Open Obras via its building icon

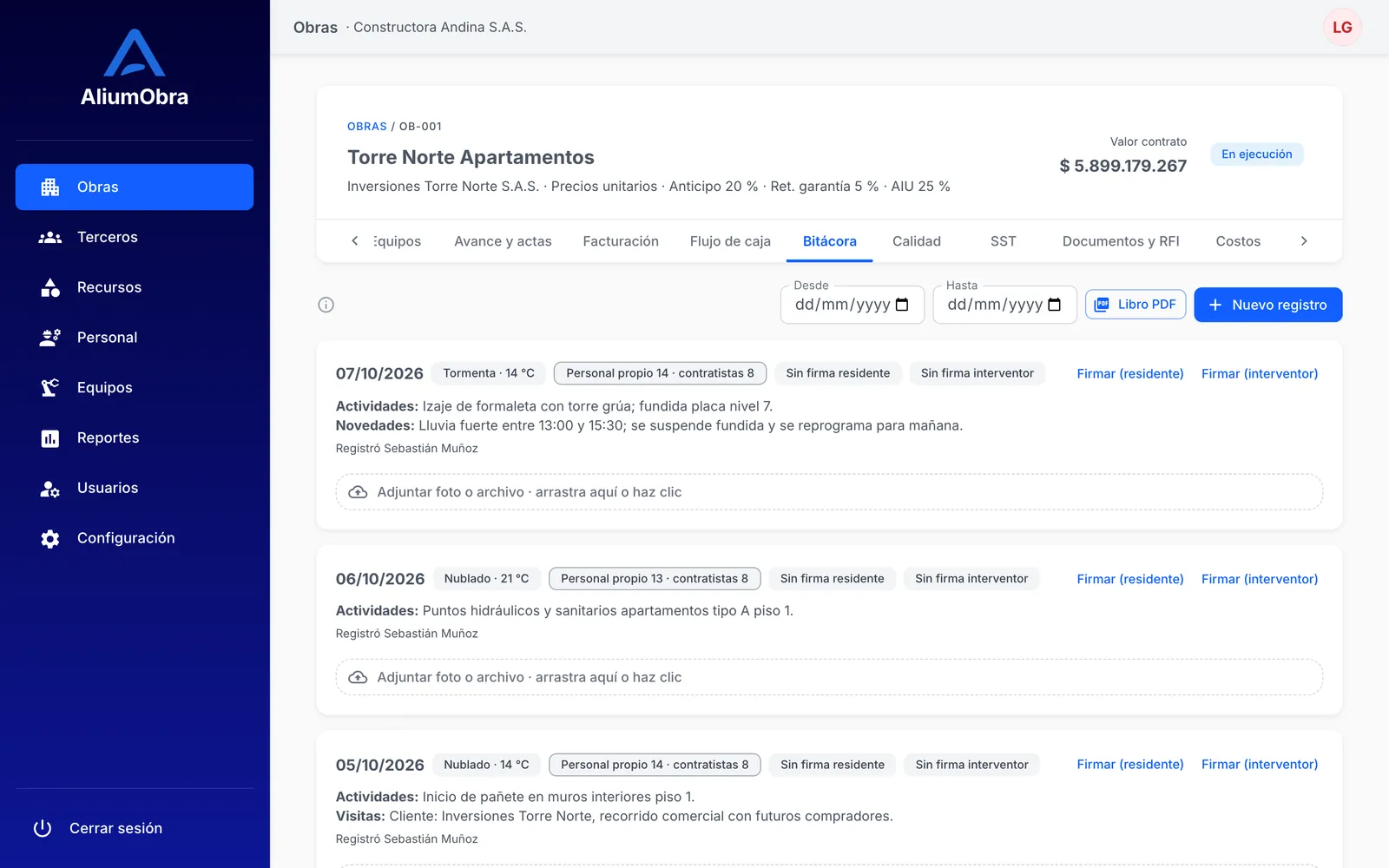click(x=50, y=187)
